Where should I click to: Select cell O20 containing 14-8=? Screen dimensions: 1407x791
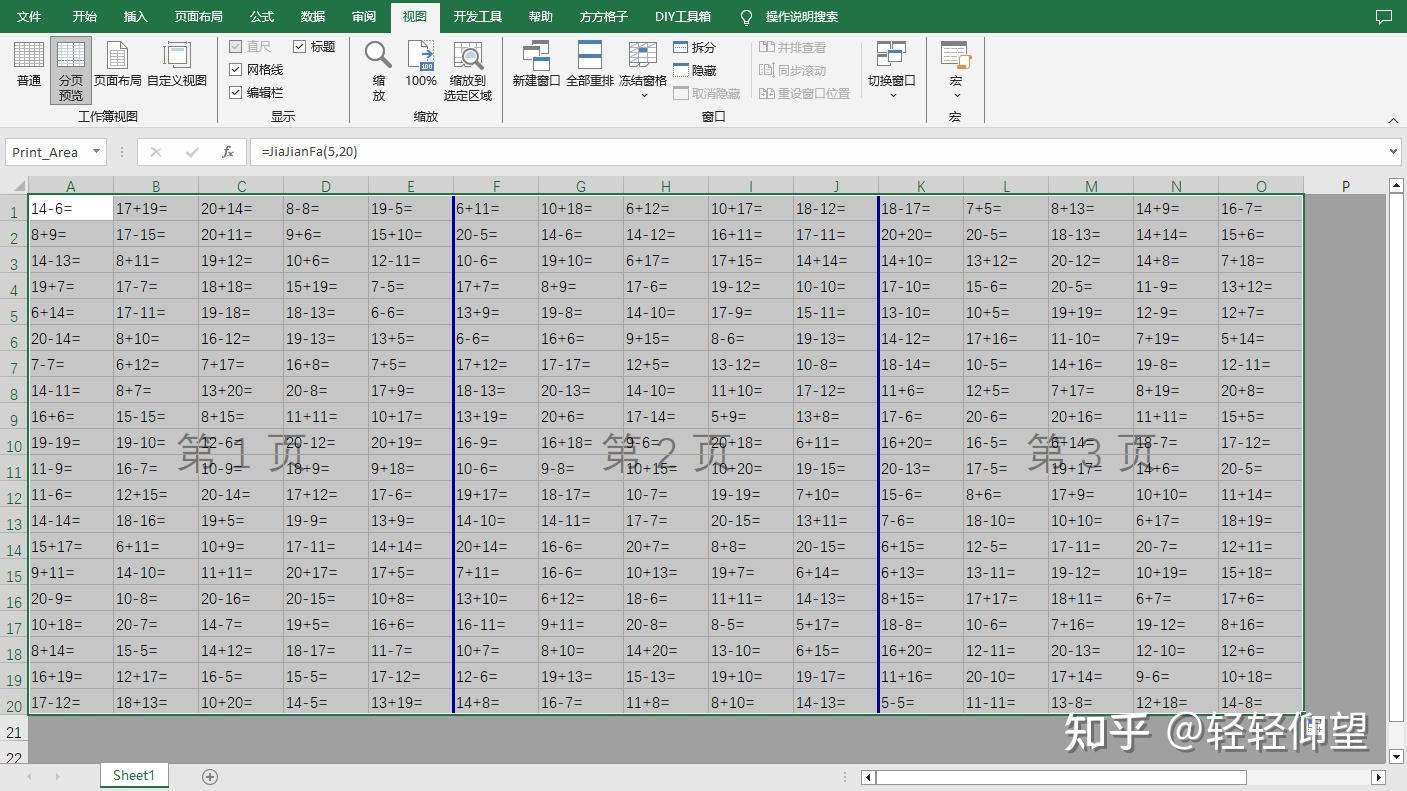(1261, 703)
